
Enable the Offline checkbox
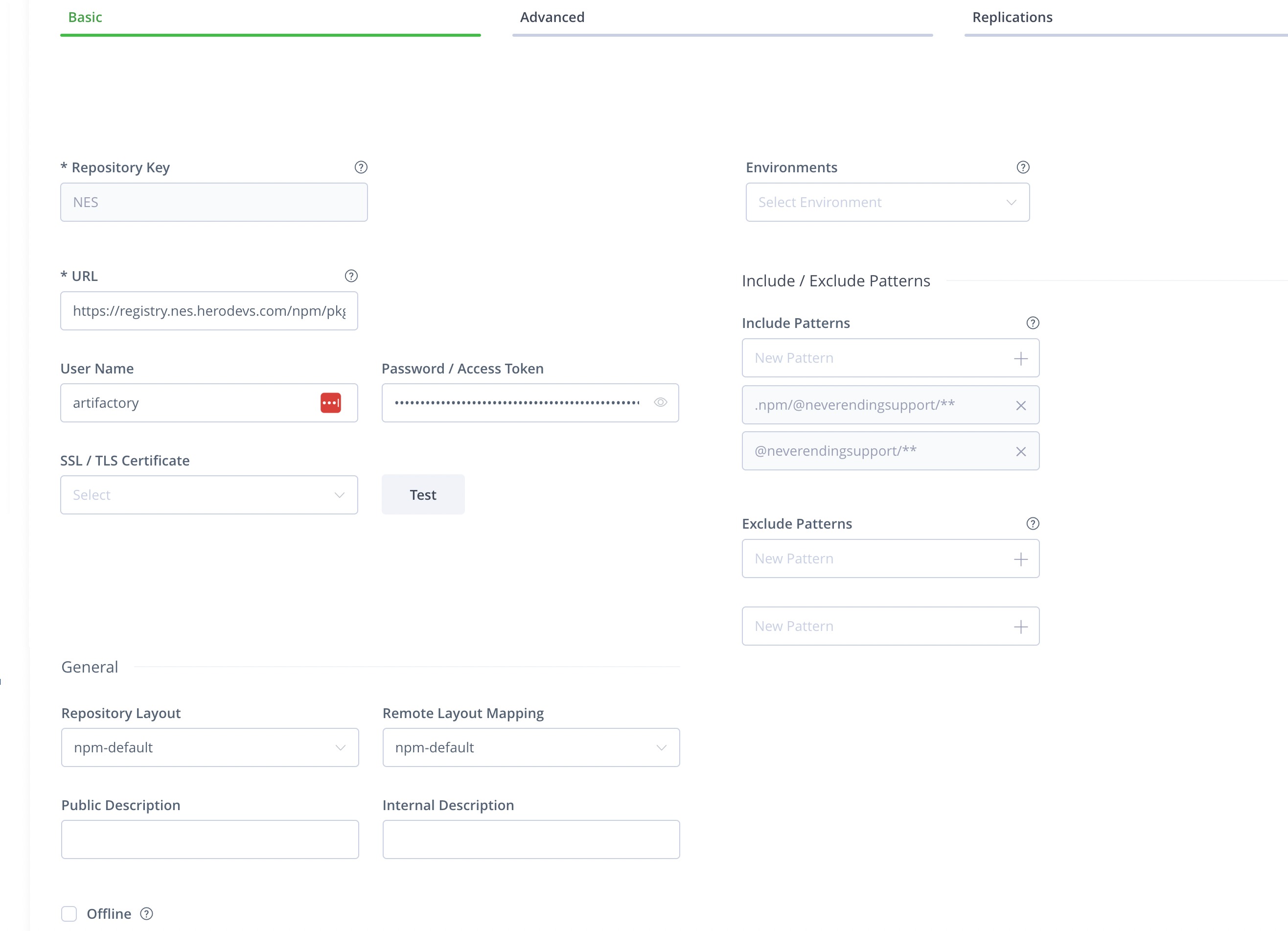click(x=69, y=914)
